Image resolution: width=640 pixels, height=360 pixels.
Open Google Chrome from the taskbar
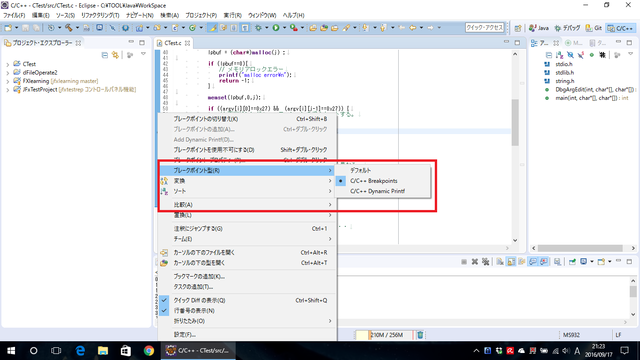(x=149, y=351)
